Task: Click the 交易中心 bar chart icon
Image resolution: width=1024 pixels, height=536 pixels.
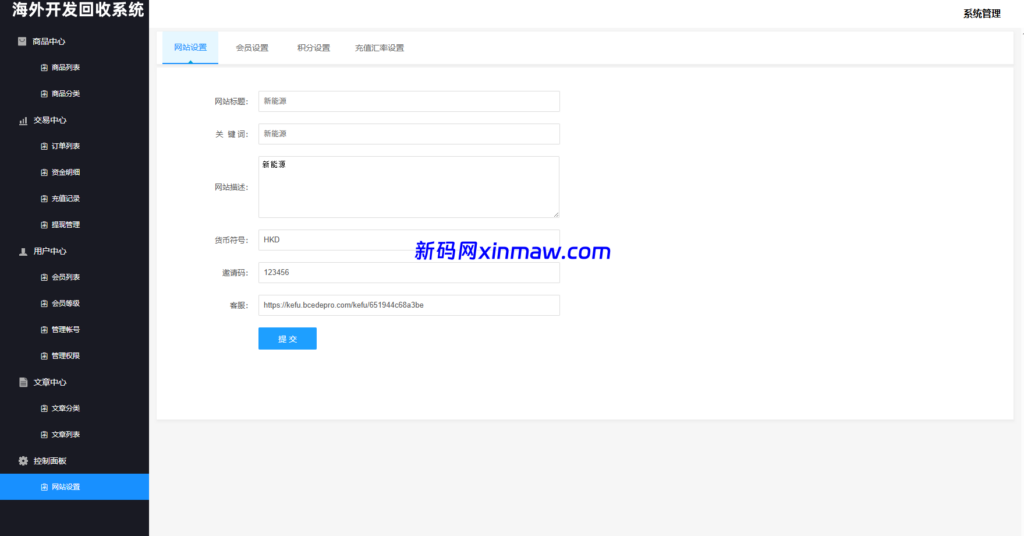Action: pos(23,120)
